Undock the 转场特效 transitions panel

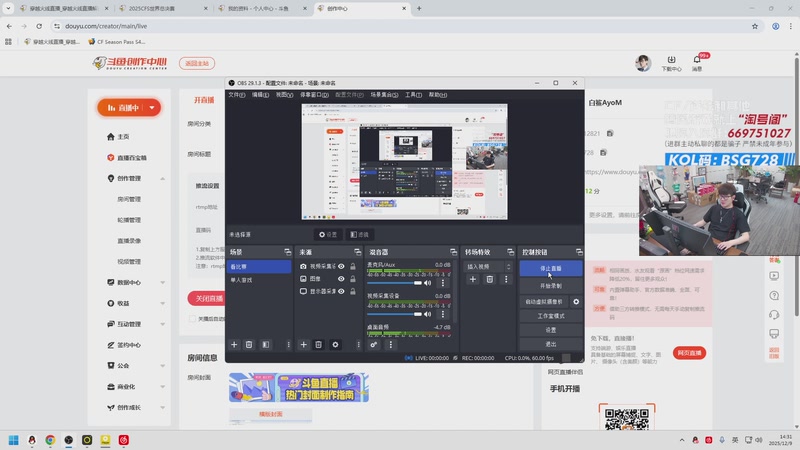511,252
